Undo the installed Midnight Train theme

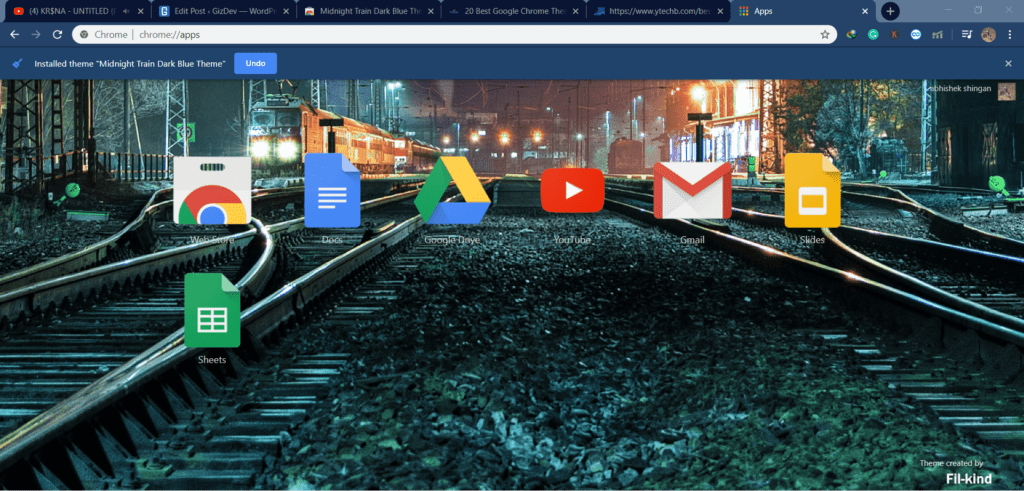pyautogui.click(x=255, y=63)
